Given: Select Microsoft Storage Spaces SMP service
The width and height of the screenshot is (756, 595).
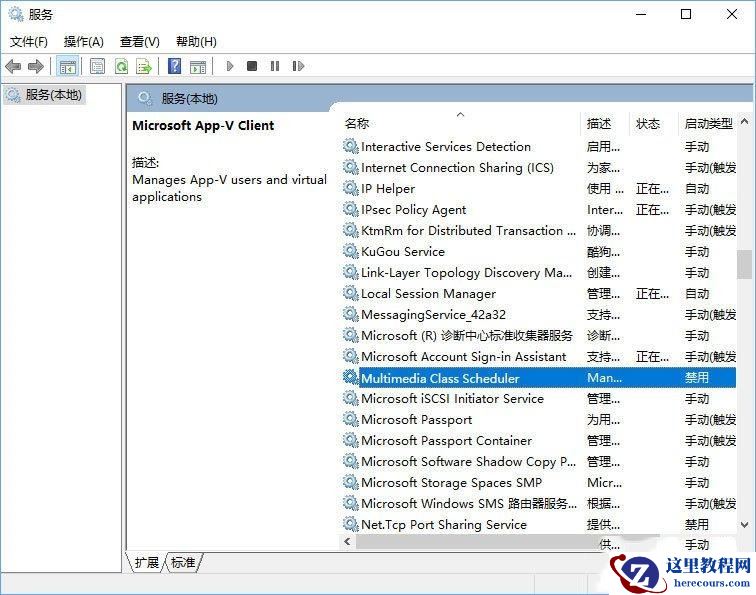Looking at the screenshot, I should point(539,483).
